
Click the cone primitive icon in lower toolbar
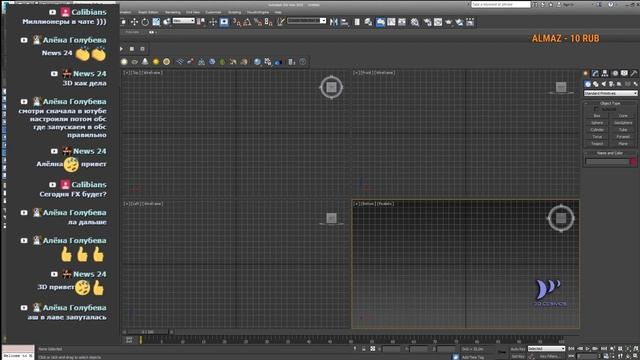tap(145, 62)
